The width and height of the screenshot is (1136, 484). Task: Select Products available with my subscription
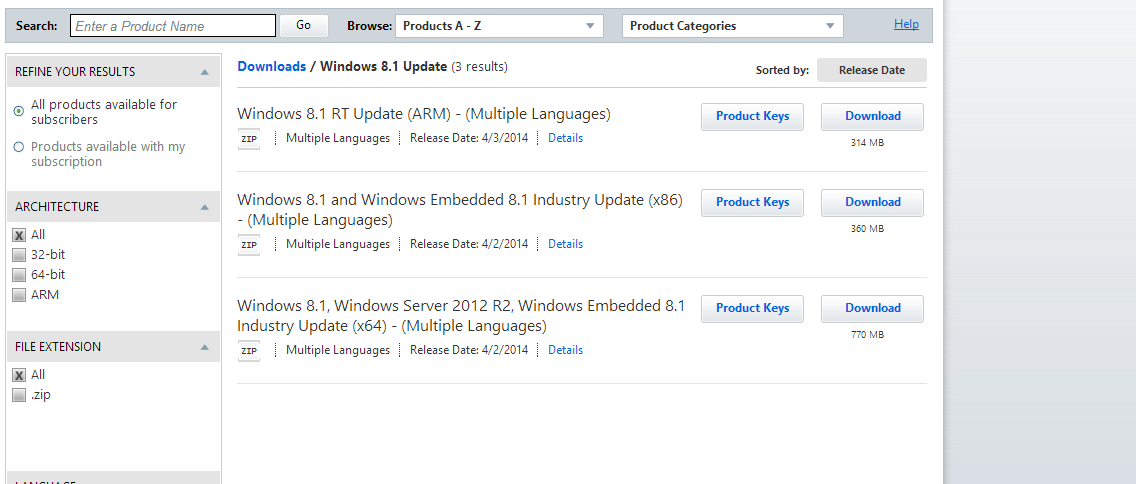(x=19, y=147)
